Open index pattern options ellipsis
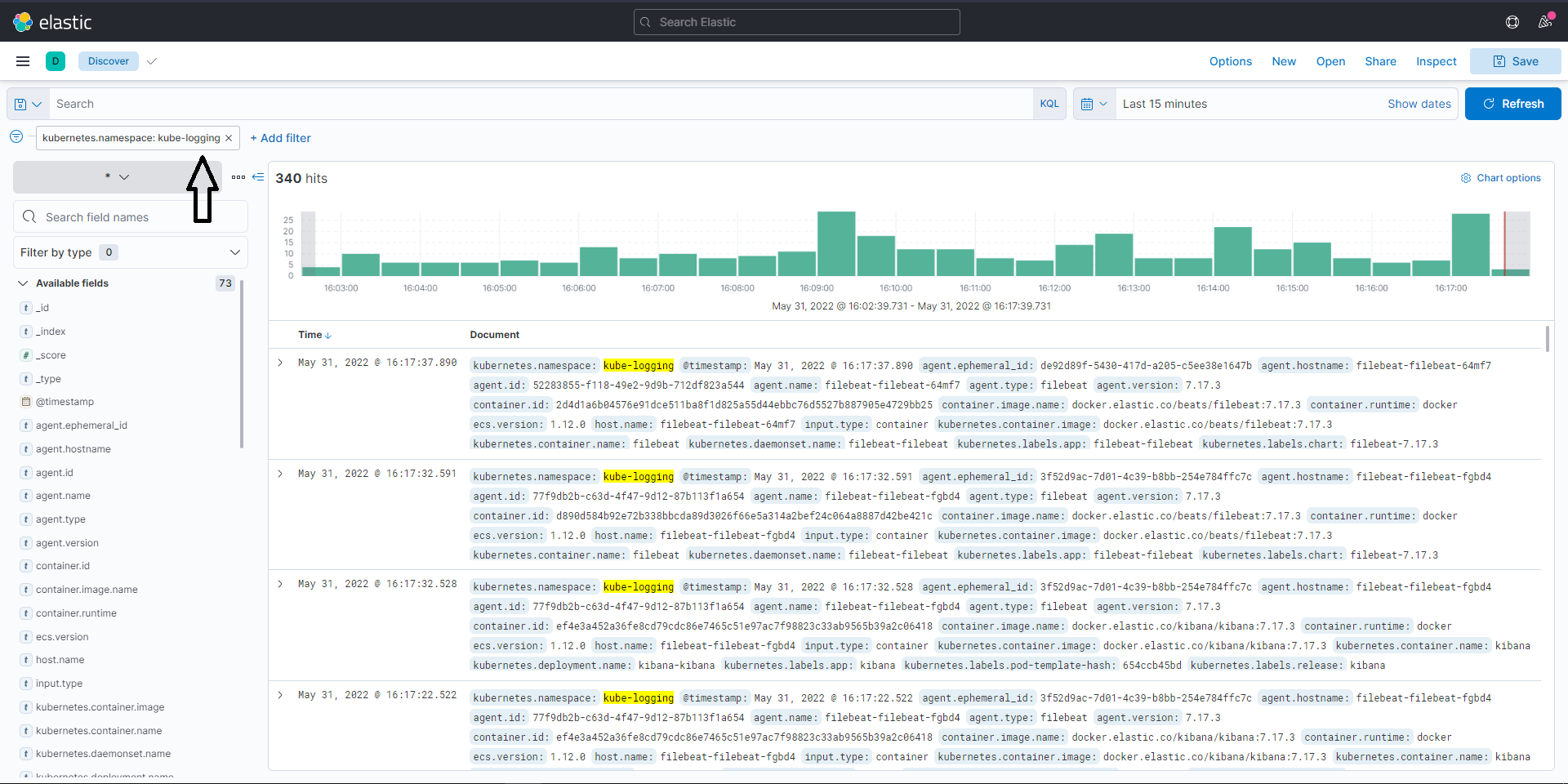This screenshot has height=784, width=1568. (x=238, y=177)
